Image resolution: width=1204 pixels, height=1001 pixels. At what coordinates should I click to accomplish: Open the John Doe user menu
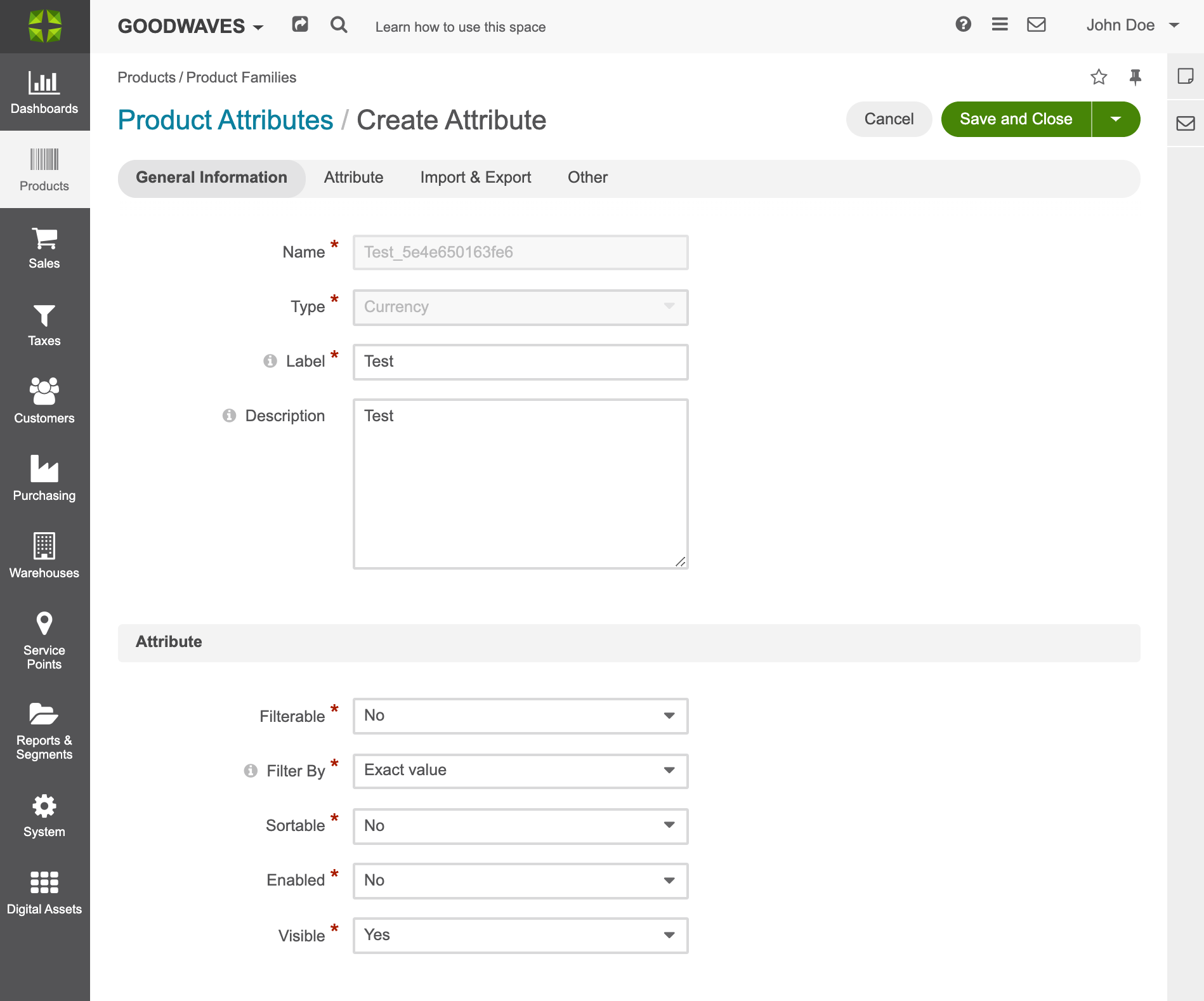click(x=1132, y=25)
